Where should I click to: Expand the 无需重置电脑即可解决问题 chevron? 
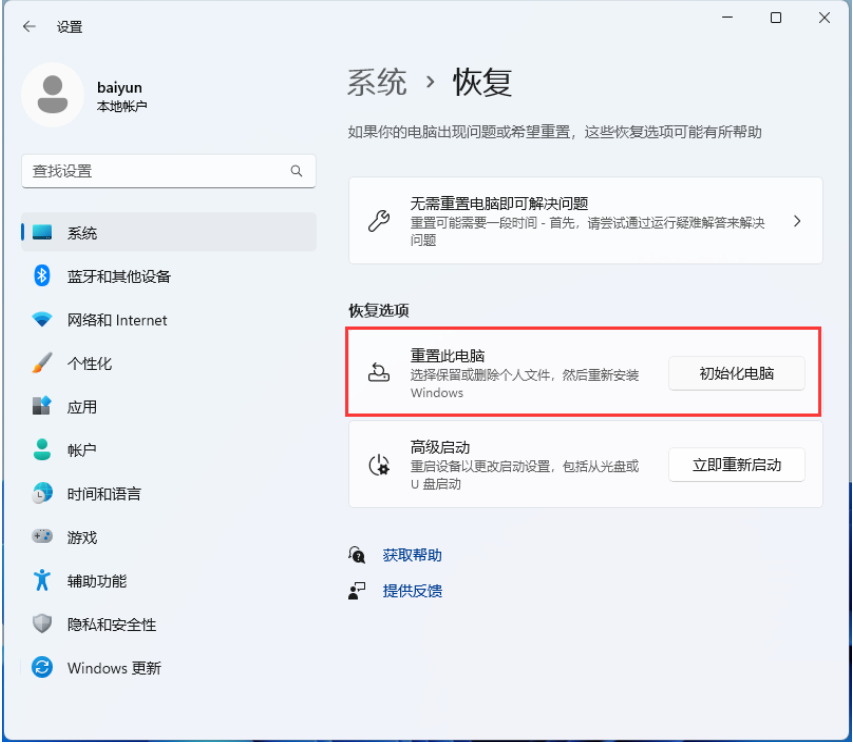coord(797,221)
